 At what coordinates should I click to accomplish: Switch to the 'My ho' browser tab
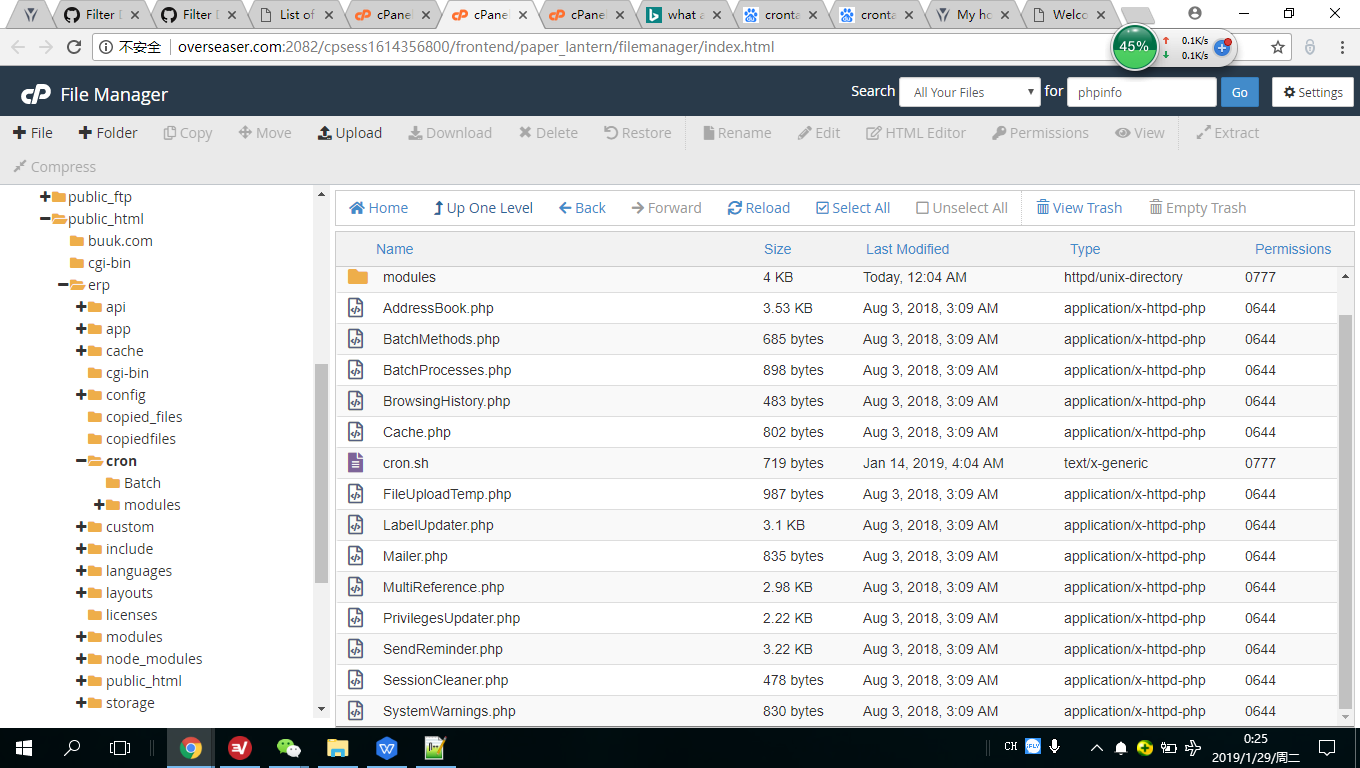coord(974,15)
